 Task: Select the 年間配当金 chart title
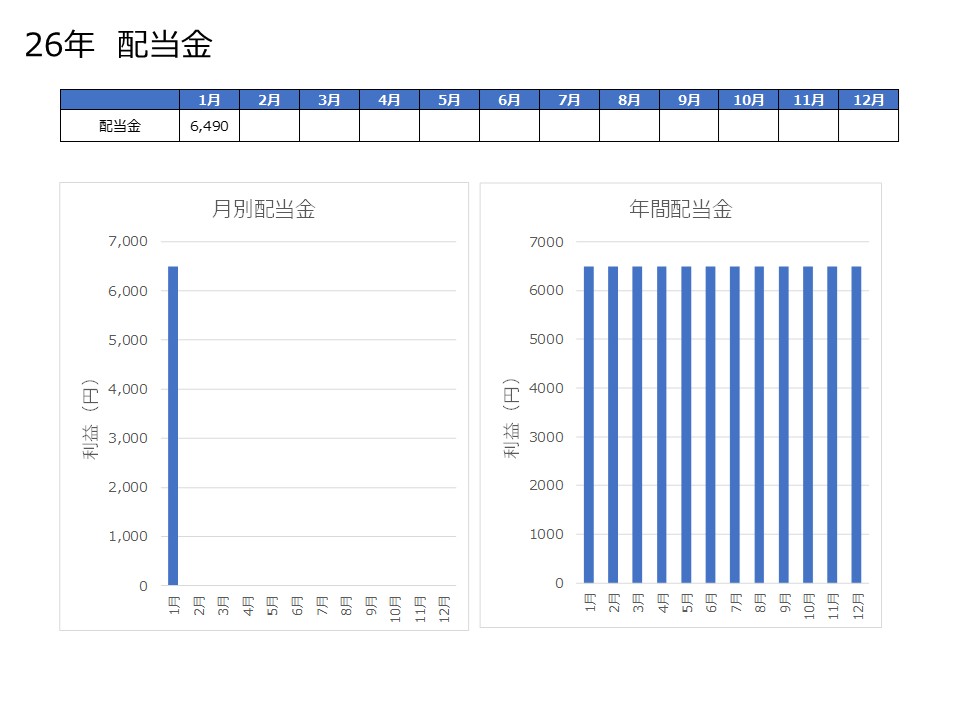pyautogui.click(x=680, y=209)
